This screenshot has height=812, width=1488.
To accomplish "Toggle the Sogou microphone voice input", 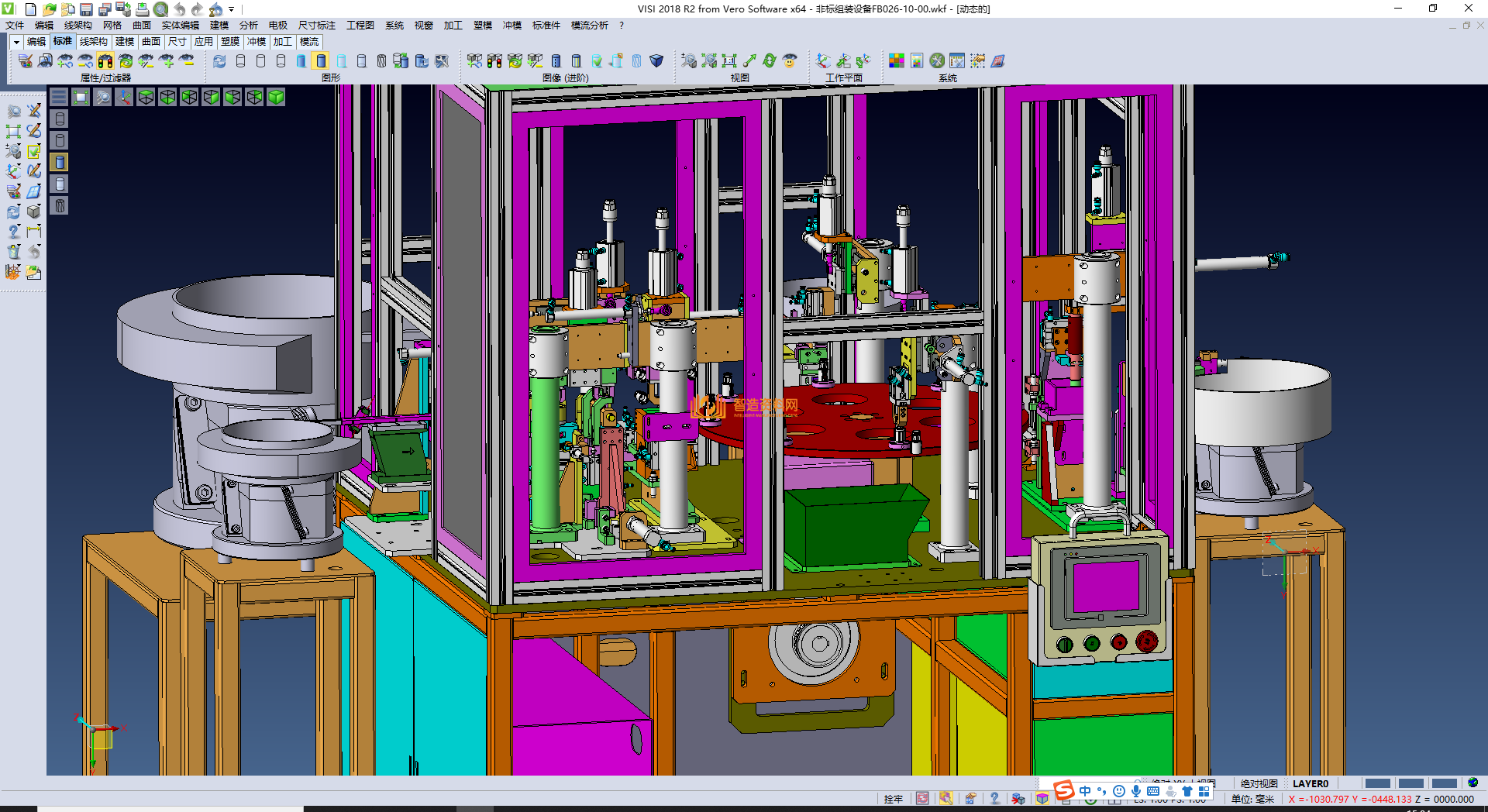I will click(1135, 791).
